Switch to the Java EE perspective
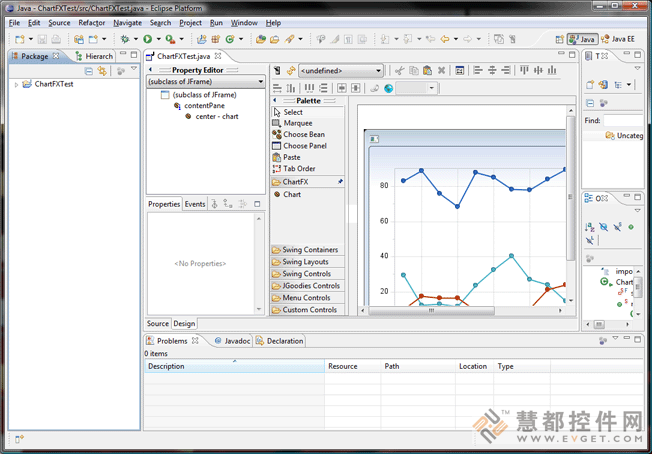652x454 pixels. [x=617, y=39]
